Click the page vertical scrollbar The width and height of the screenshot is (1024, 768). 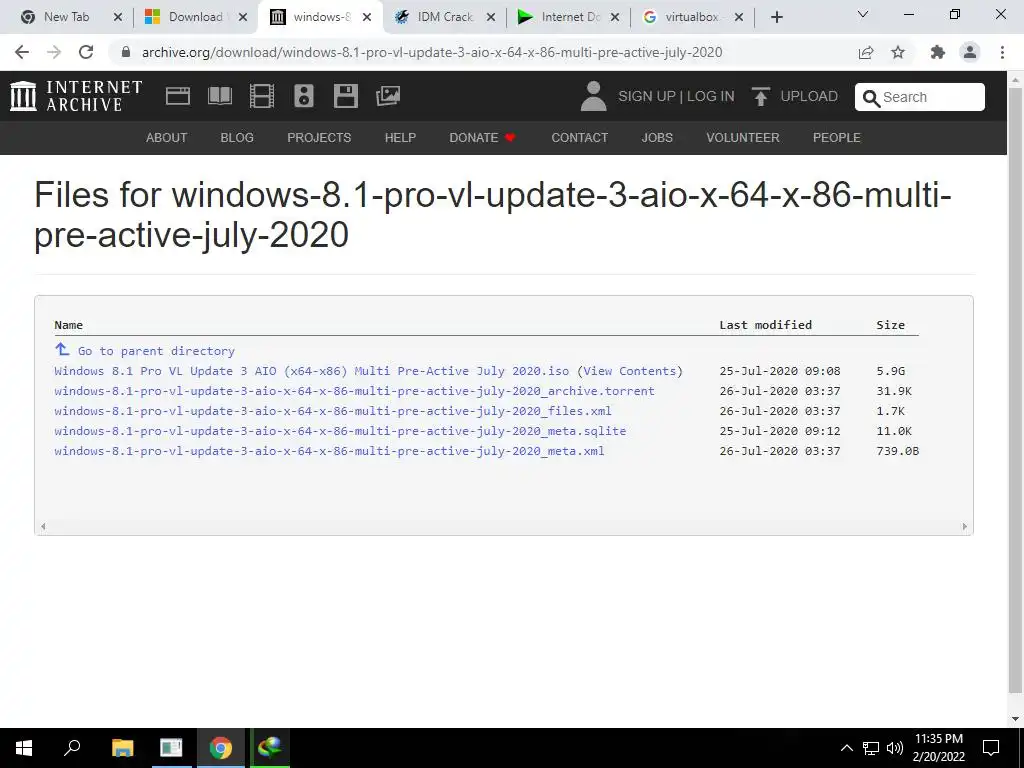pos(1016,392)
